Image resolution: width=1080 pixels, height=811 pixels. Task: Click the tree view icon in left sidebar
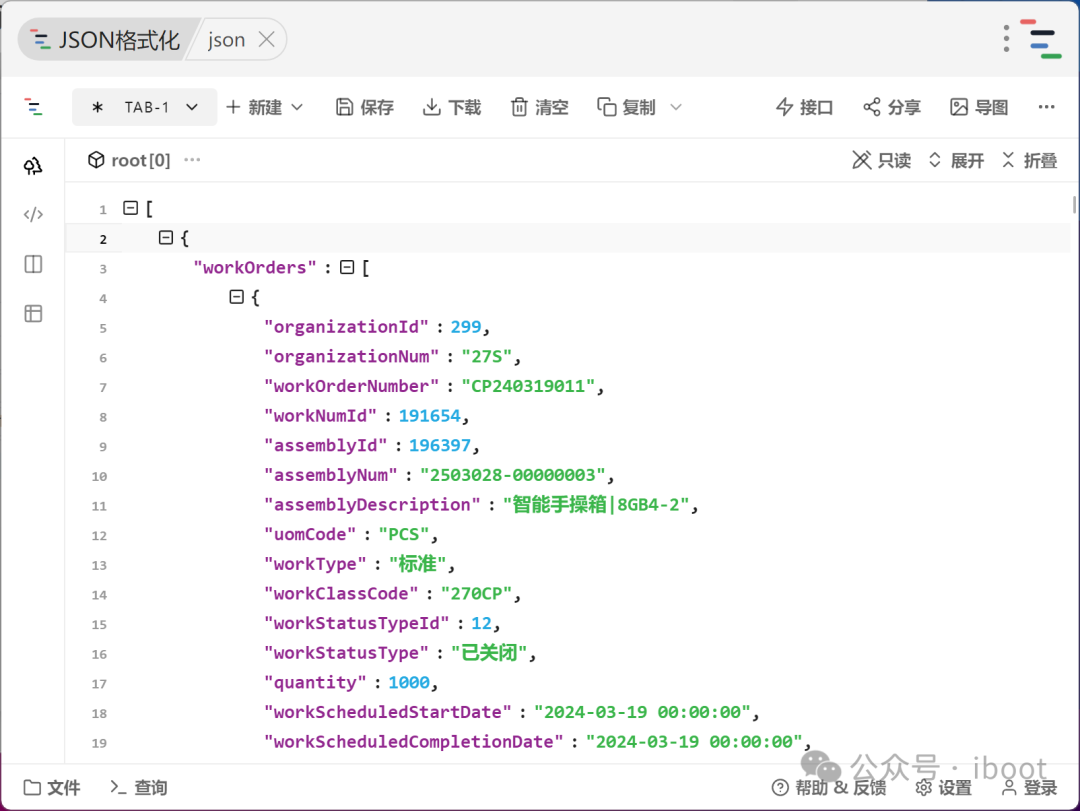click(33, 166)
